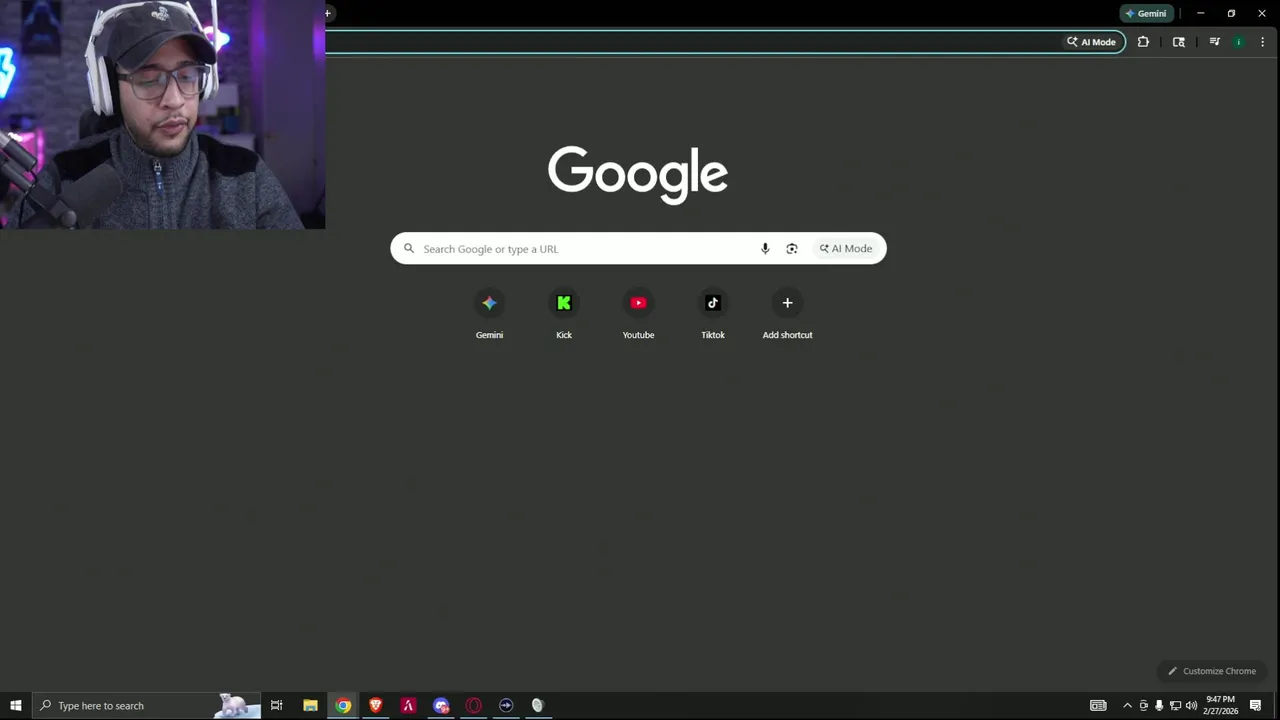
Task: Minimize the Chrome window
Action: (1200, 13)
